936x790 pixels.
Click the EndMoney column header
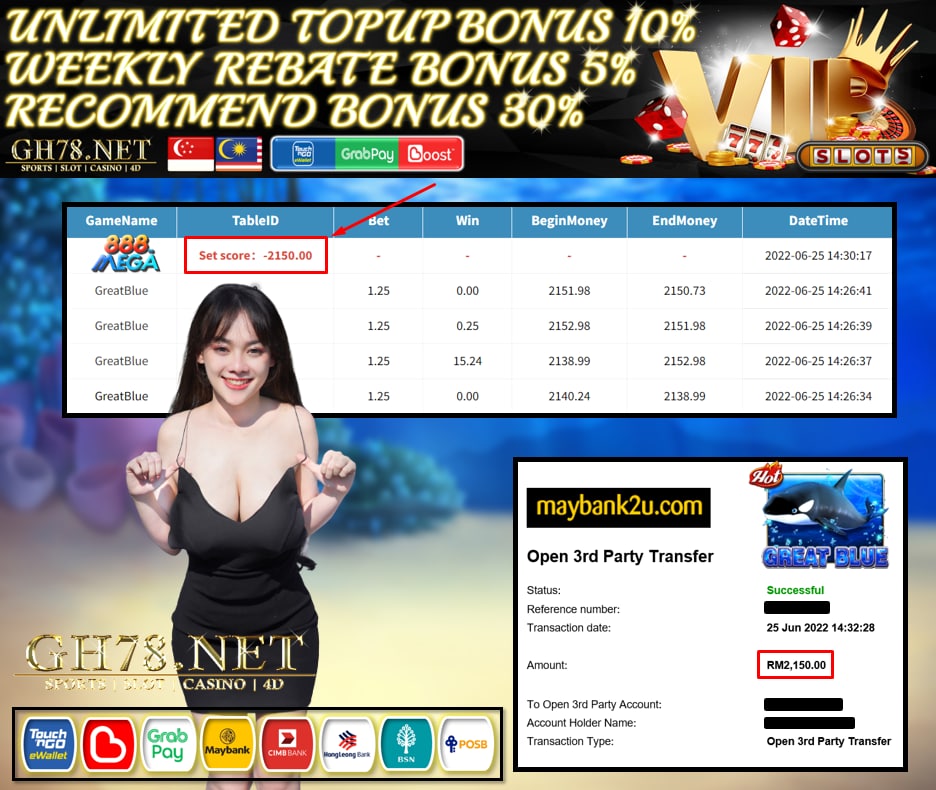684,220
